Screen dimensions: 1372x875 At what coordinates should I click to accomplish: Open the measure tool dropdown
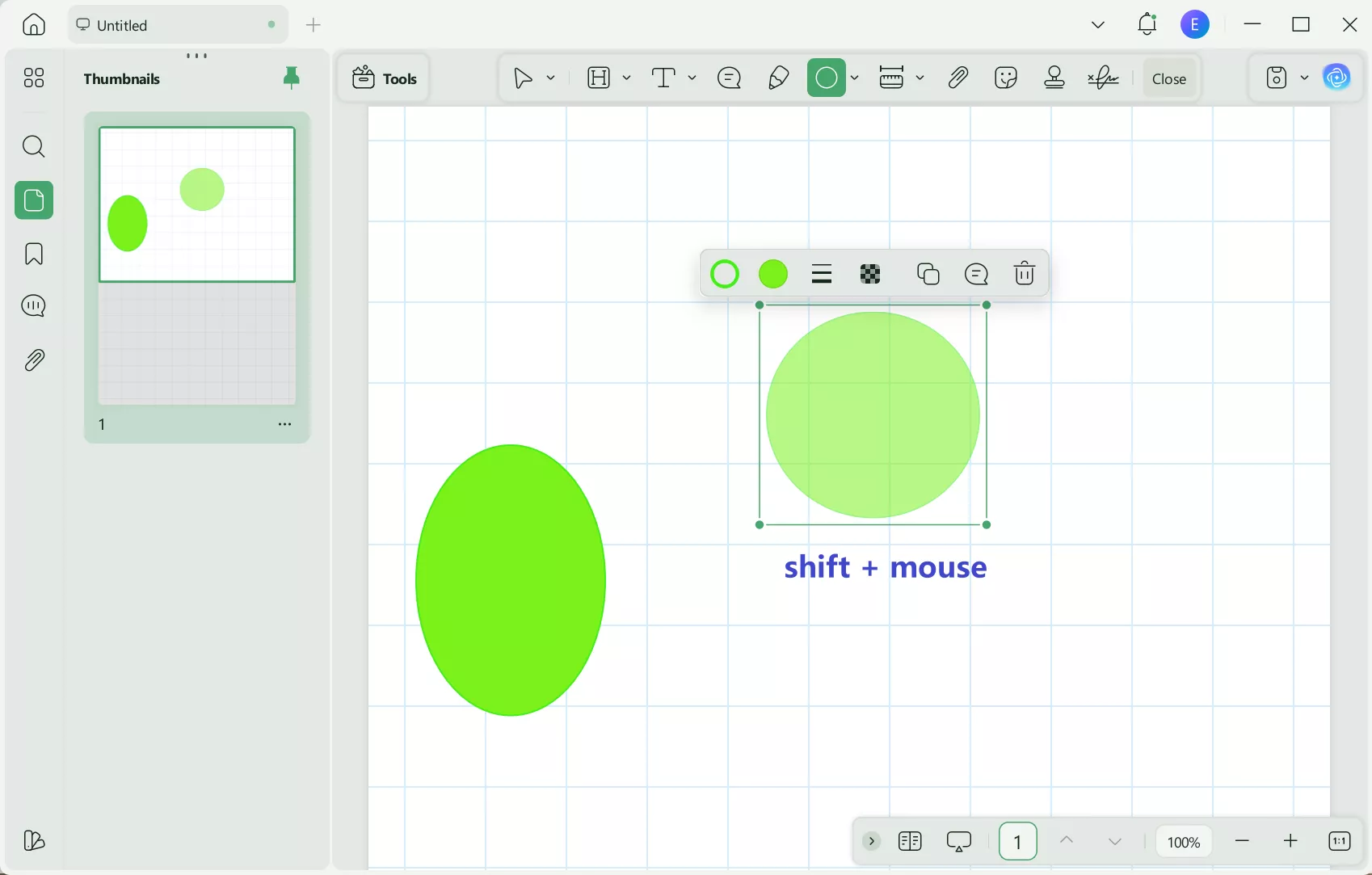(921, 78)
